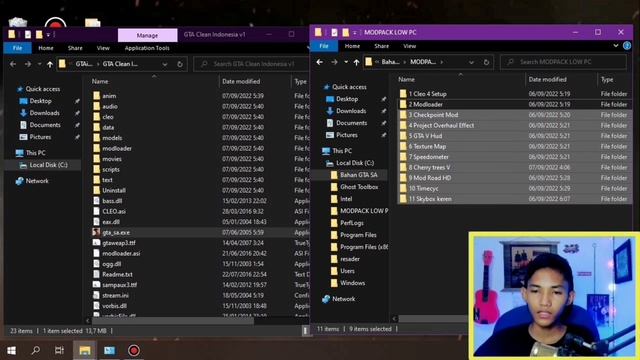Sort by Date modified in left window
This screenshot has height=360, width=640.
click(241, 81)
